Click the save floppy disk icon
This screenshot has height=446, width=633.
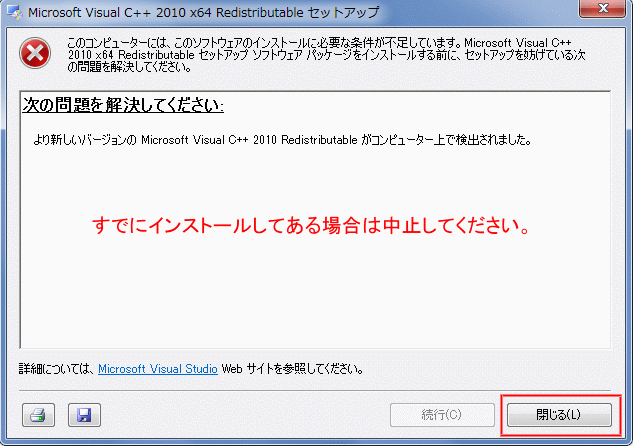[x=84, y=415]
